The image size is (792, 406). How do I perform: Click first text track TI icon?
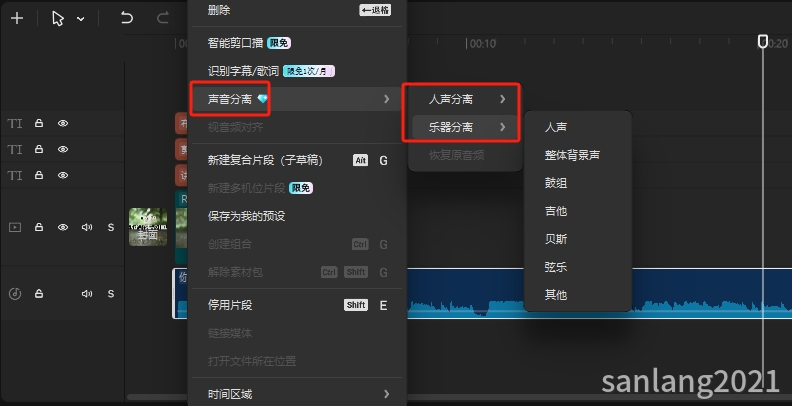15,124
